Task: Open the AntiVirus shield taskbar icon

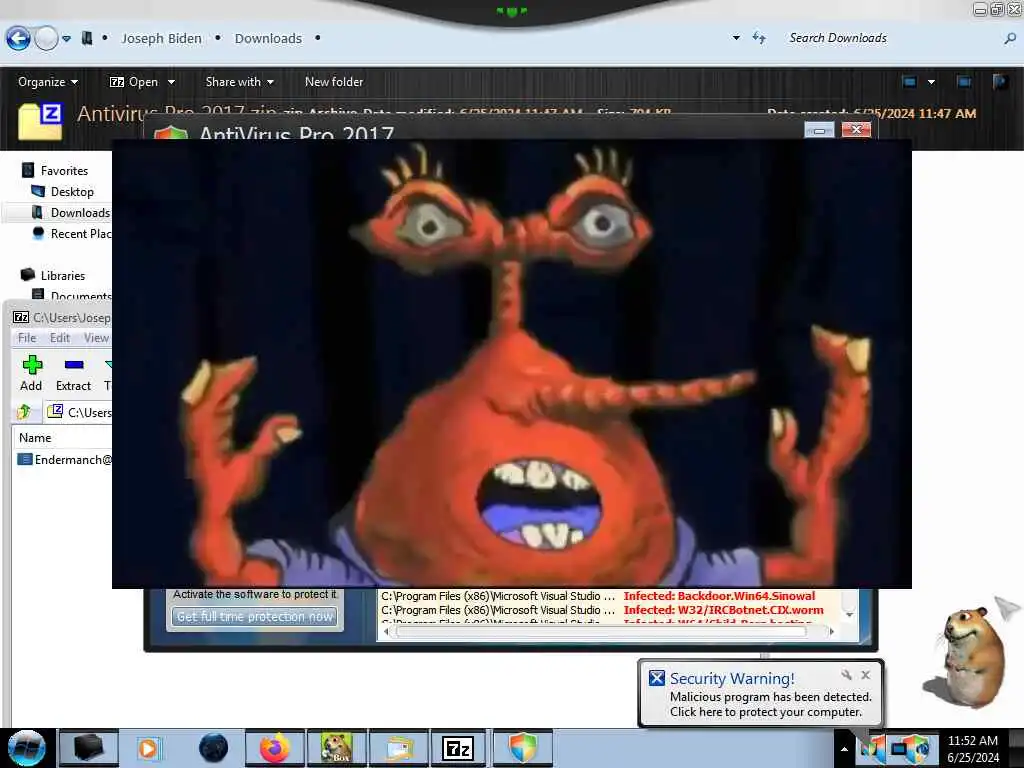Action: [x=522, y=748]
